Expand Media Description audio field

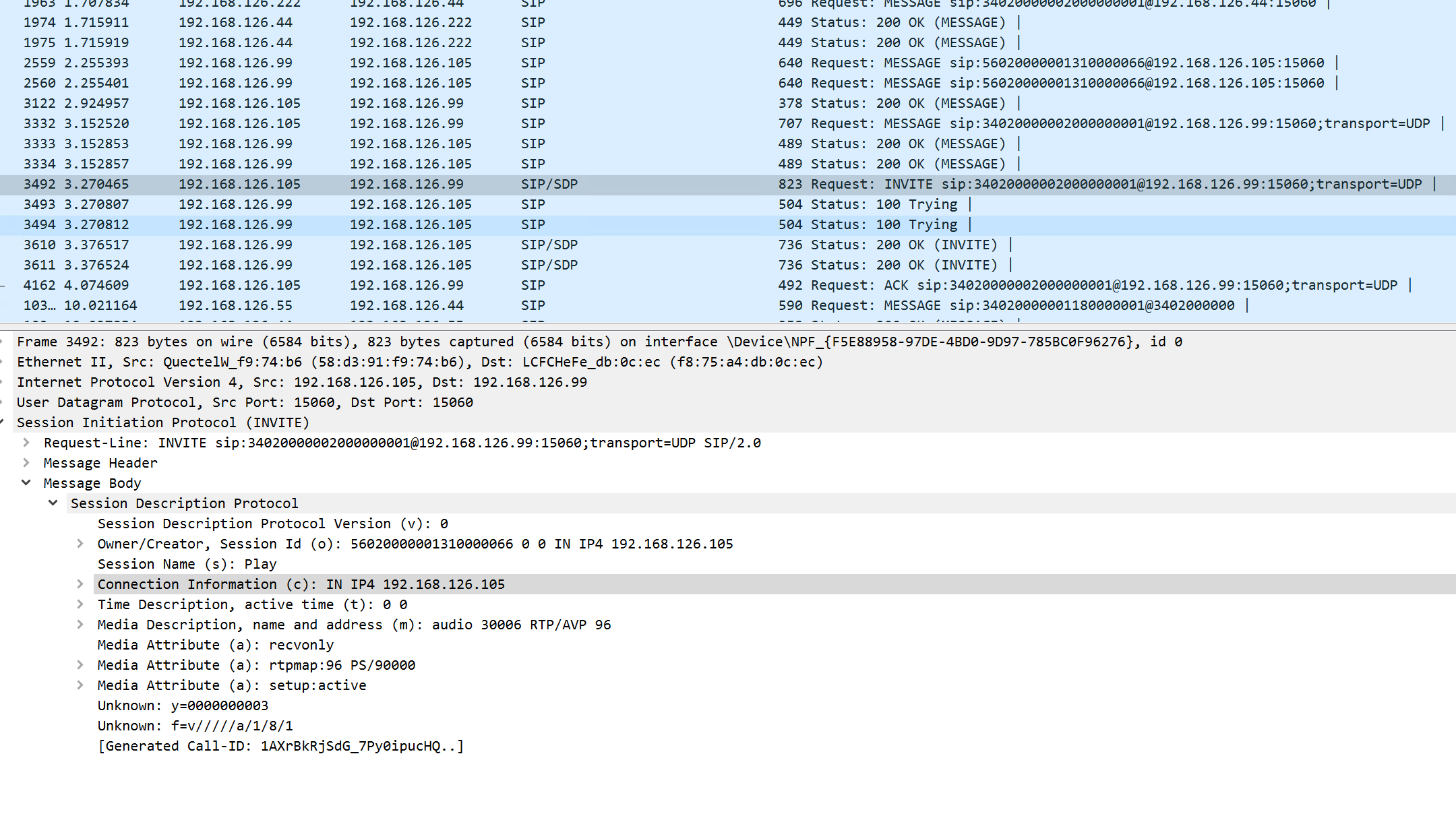[80, 625]
